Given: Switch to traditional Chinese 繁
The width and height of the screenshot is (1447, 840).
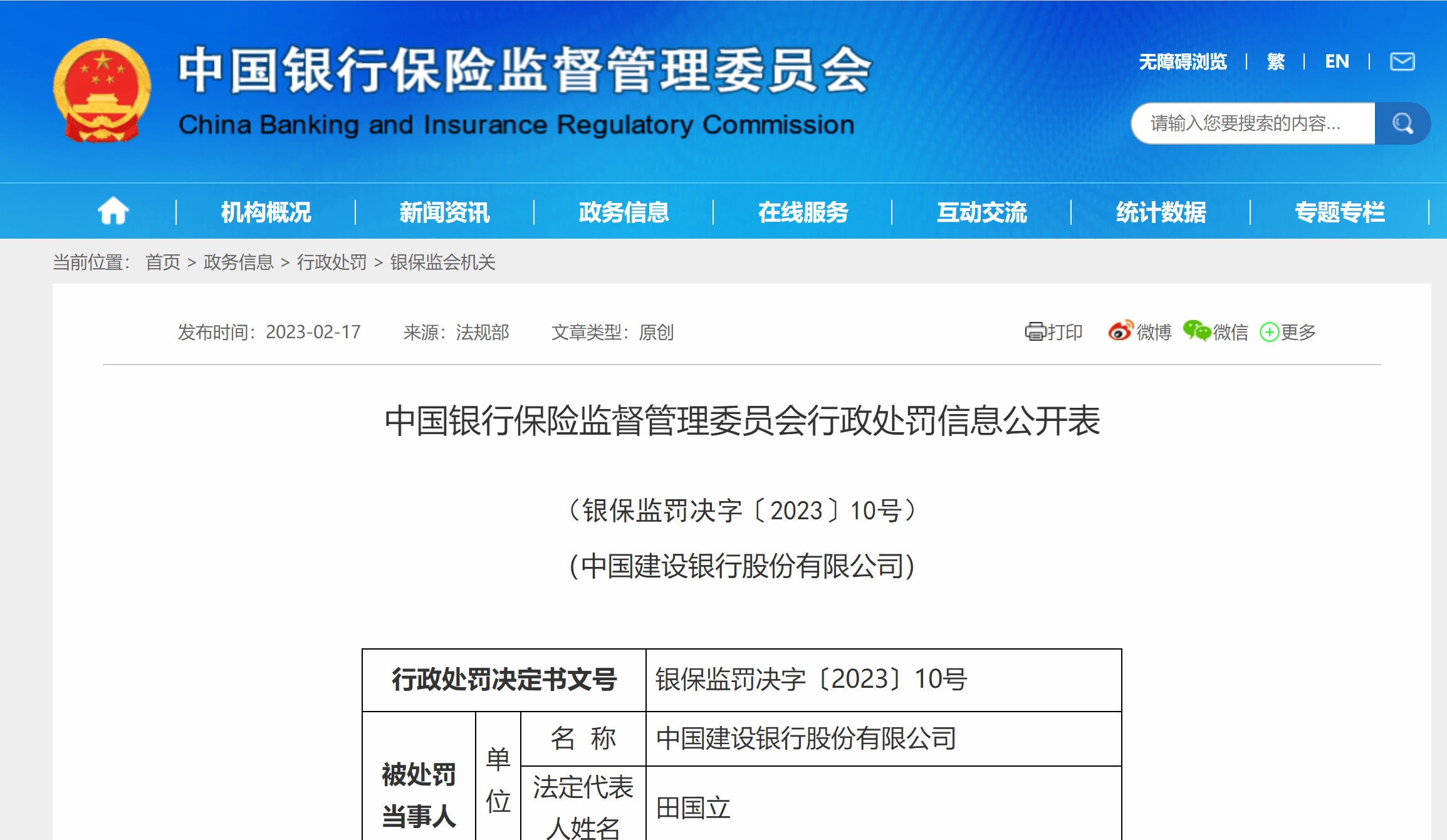Looking at the screenshot, I should point(1276,61).
